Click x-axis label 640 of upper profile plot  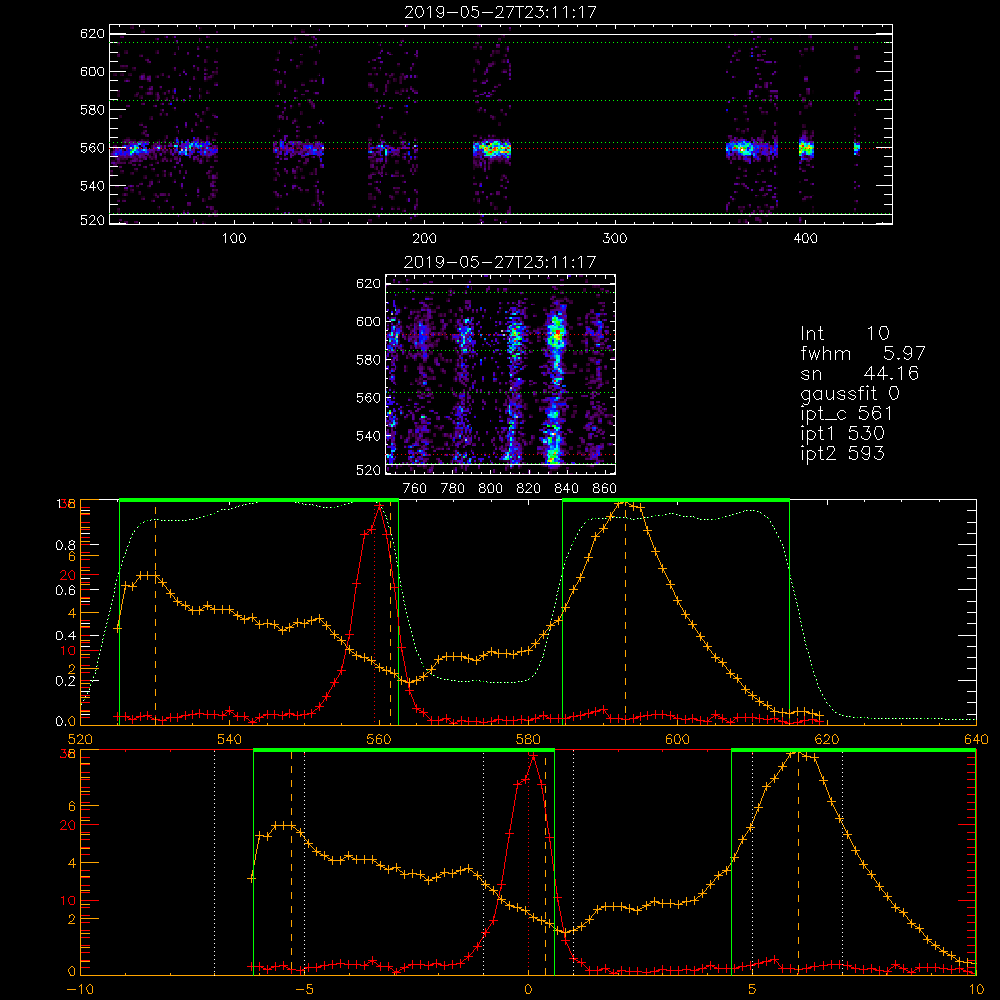point(976,739)
